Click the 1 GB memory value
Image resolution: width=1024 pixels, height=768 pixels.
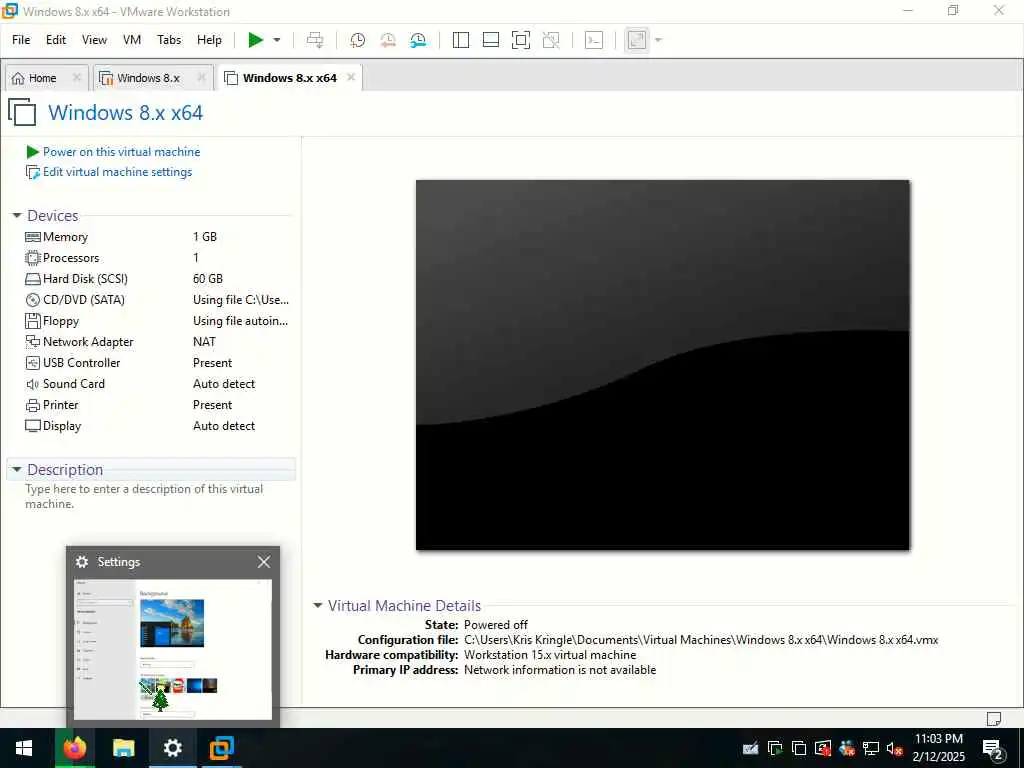coord(204,236)
